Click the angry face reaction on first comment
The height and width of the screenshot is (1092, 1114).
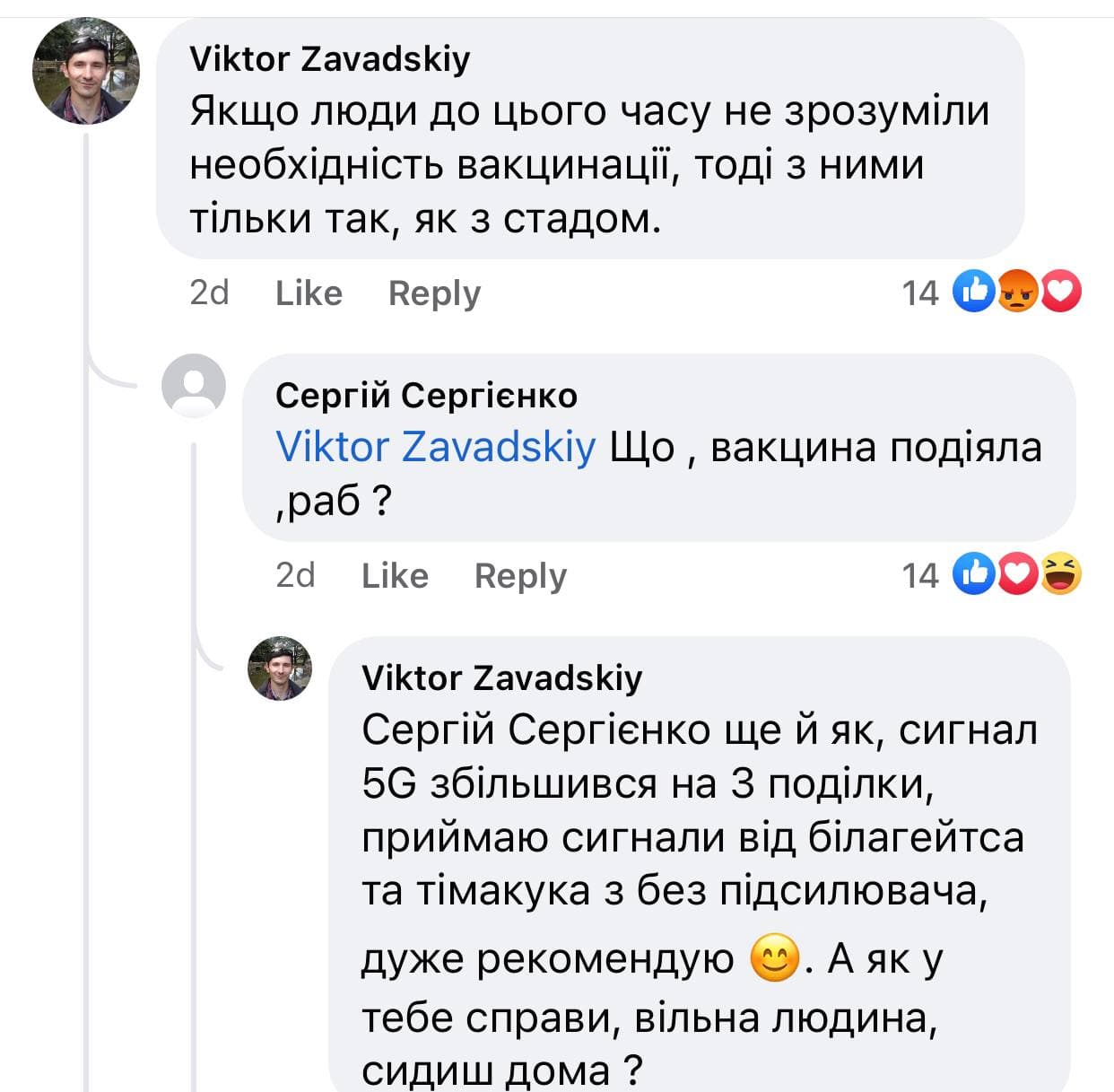[1017, 292]
